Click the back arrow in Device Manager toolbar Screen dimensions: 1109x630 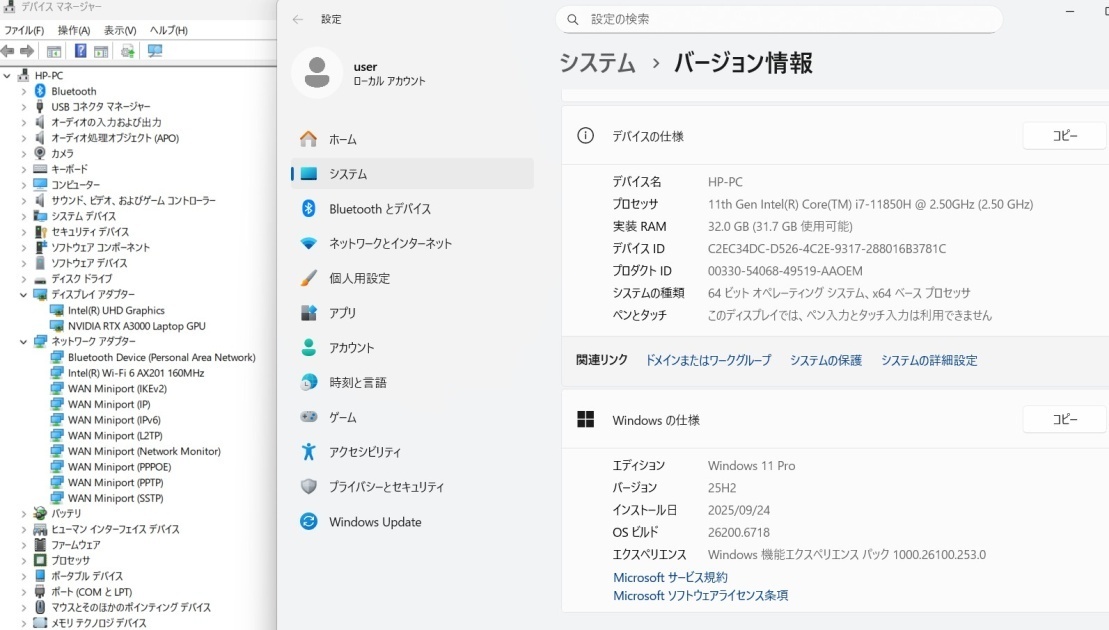[10, 51]
